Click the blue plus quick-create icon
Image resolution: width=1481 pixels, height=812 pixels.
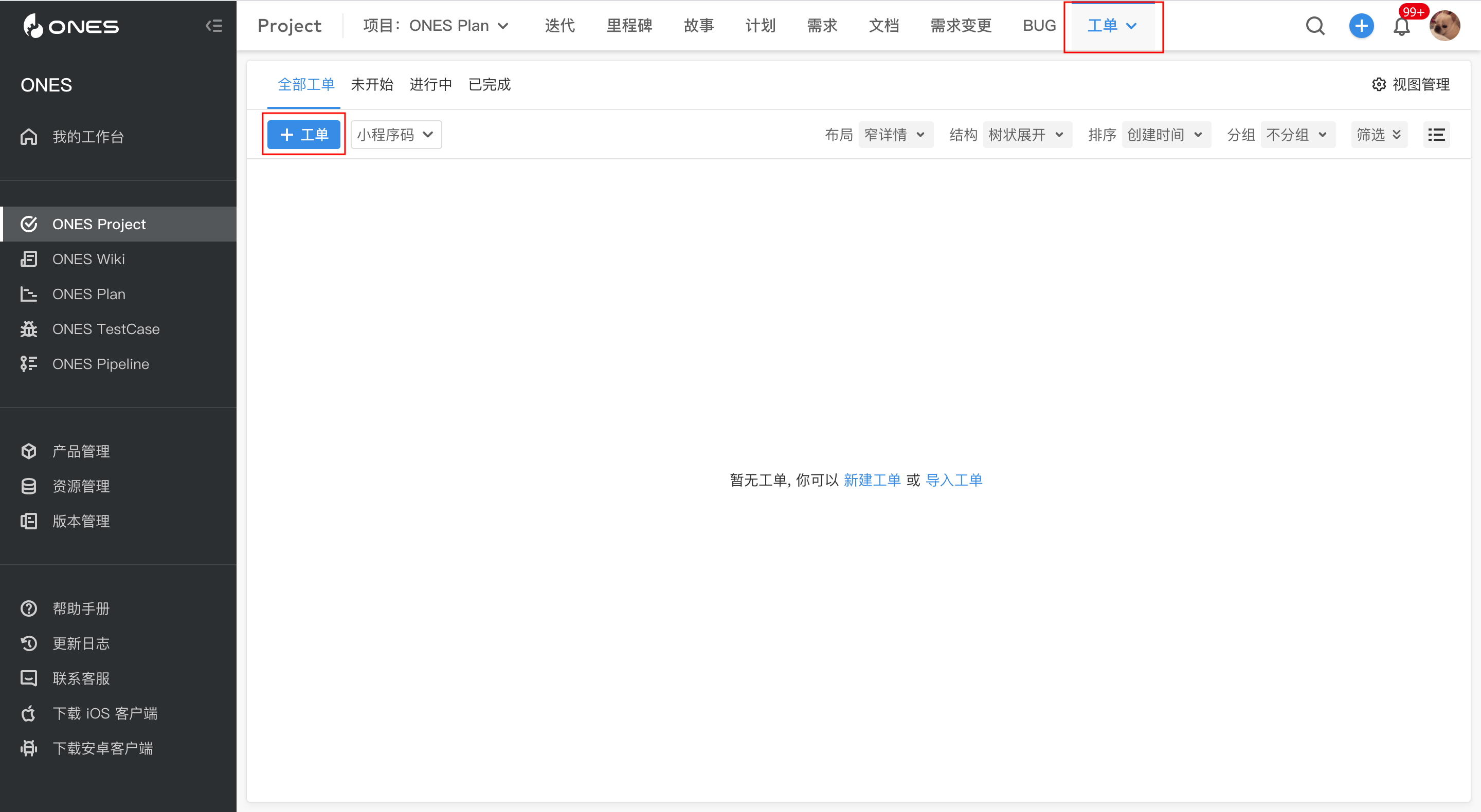(x=1361, y=26)
